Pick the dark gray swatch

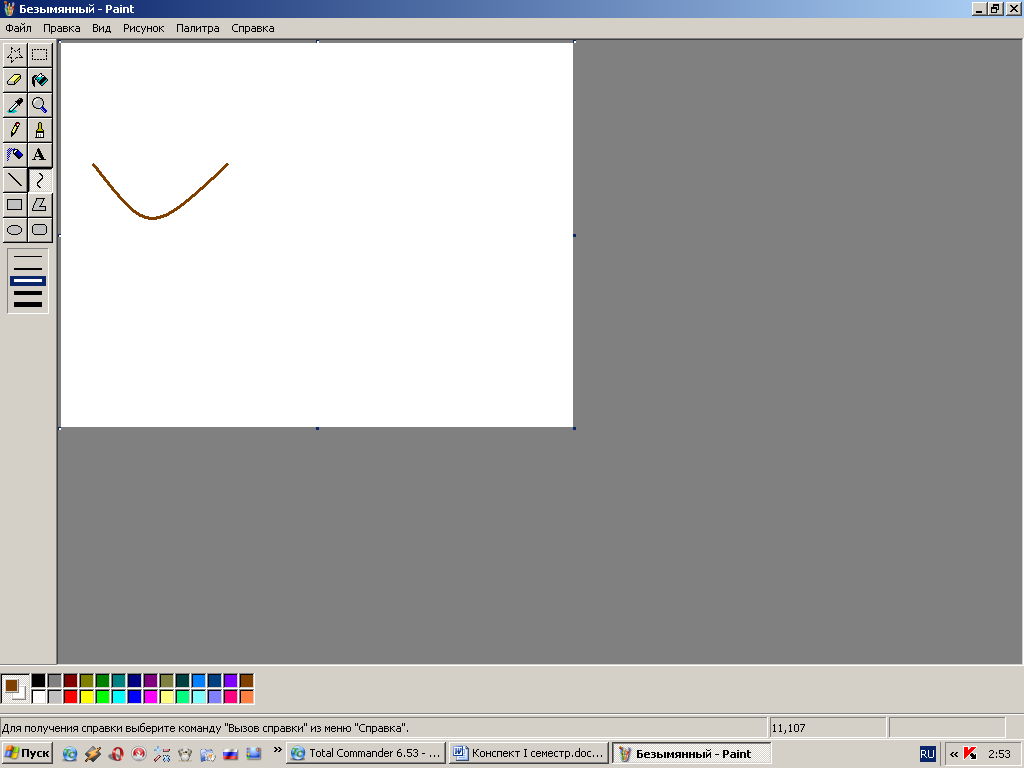pyautogui.click(x=55, y=681)
